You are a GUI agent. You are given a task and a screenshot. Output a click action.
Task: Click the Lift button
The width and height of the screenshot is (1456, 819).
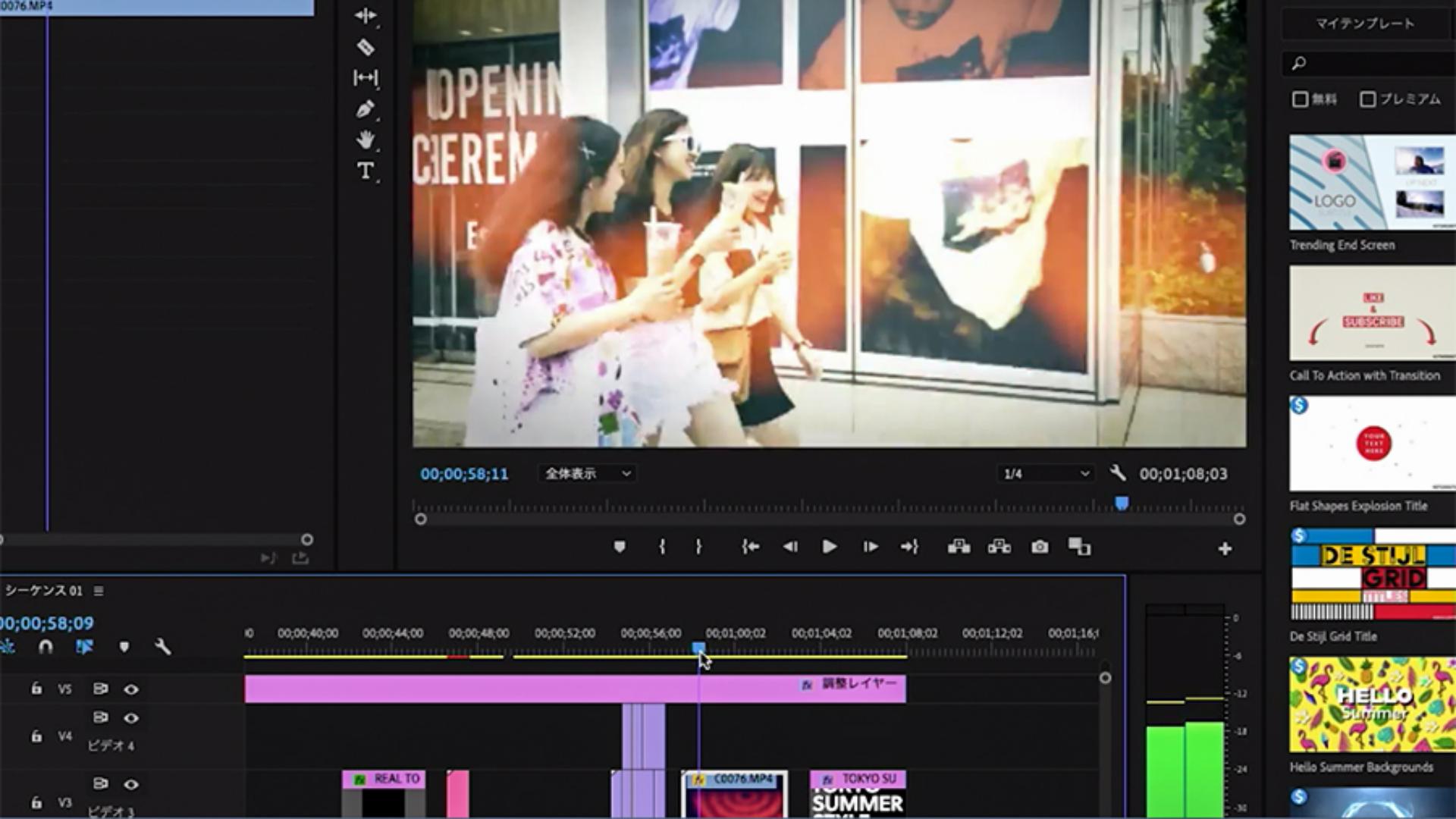[959, 547]
